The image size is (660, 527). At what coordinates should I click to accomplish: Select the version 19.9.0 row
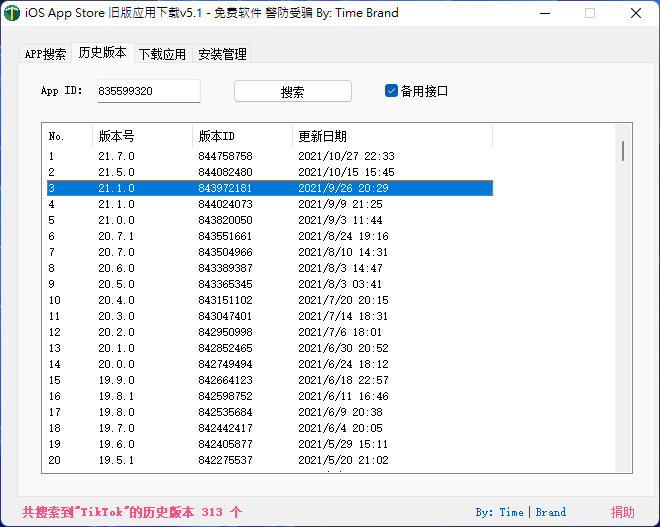(269, 380)
